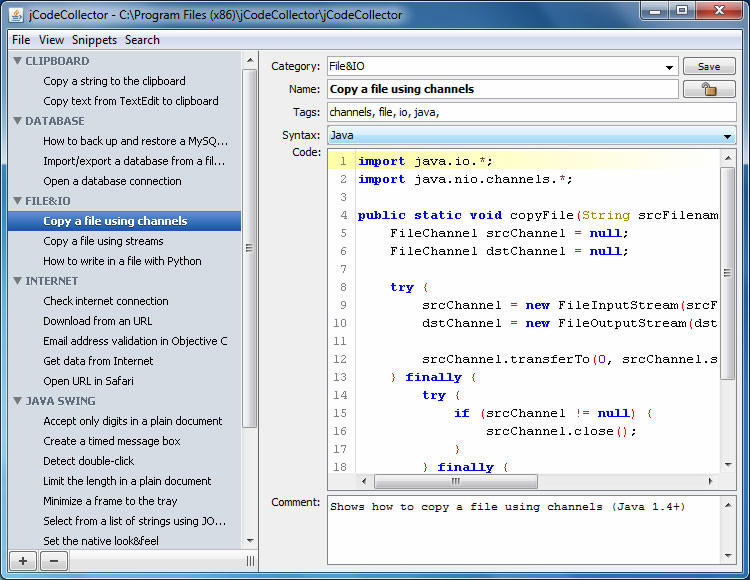Click the Save button
This screenshot has height=580, width=750.
click(x=709, y=66)
